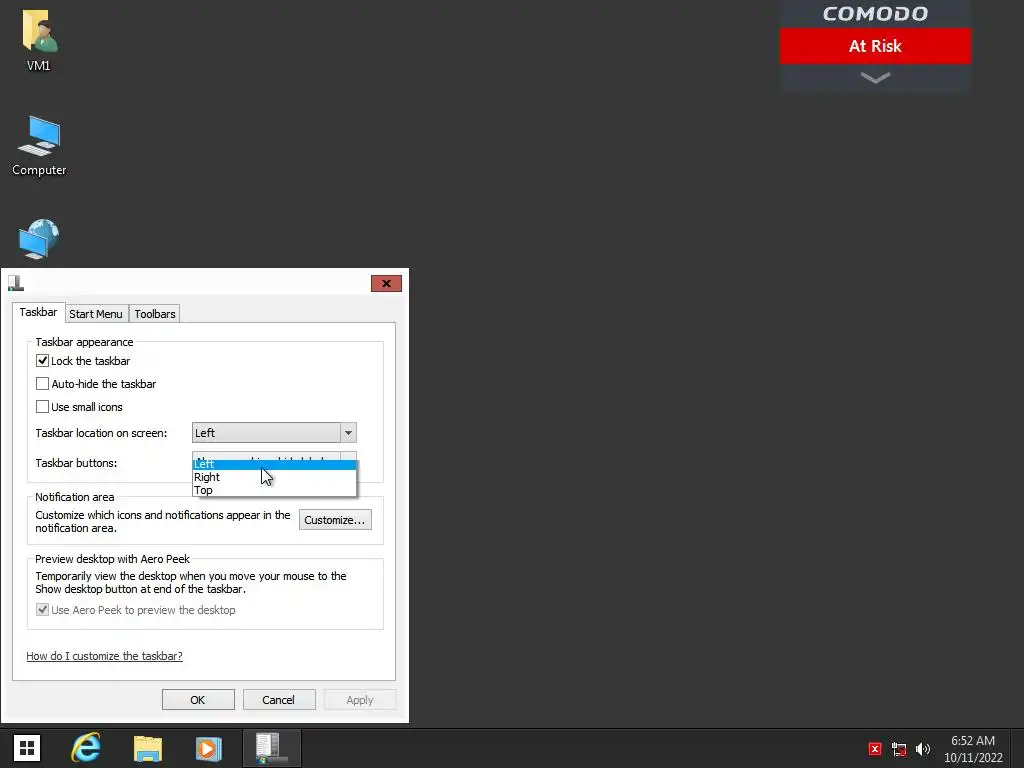The image size is (1024, 768).
Task: Open File Explorer from the taskbar
Action: click(148, 748)
